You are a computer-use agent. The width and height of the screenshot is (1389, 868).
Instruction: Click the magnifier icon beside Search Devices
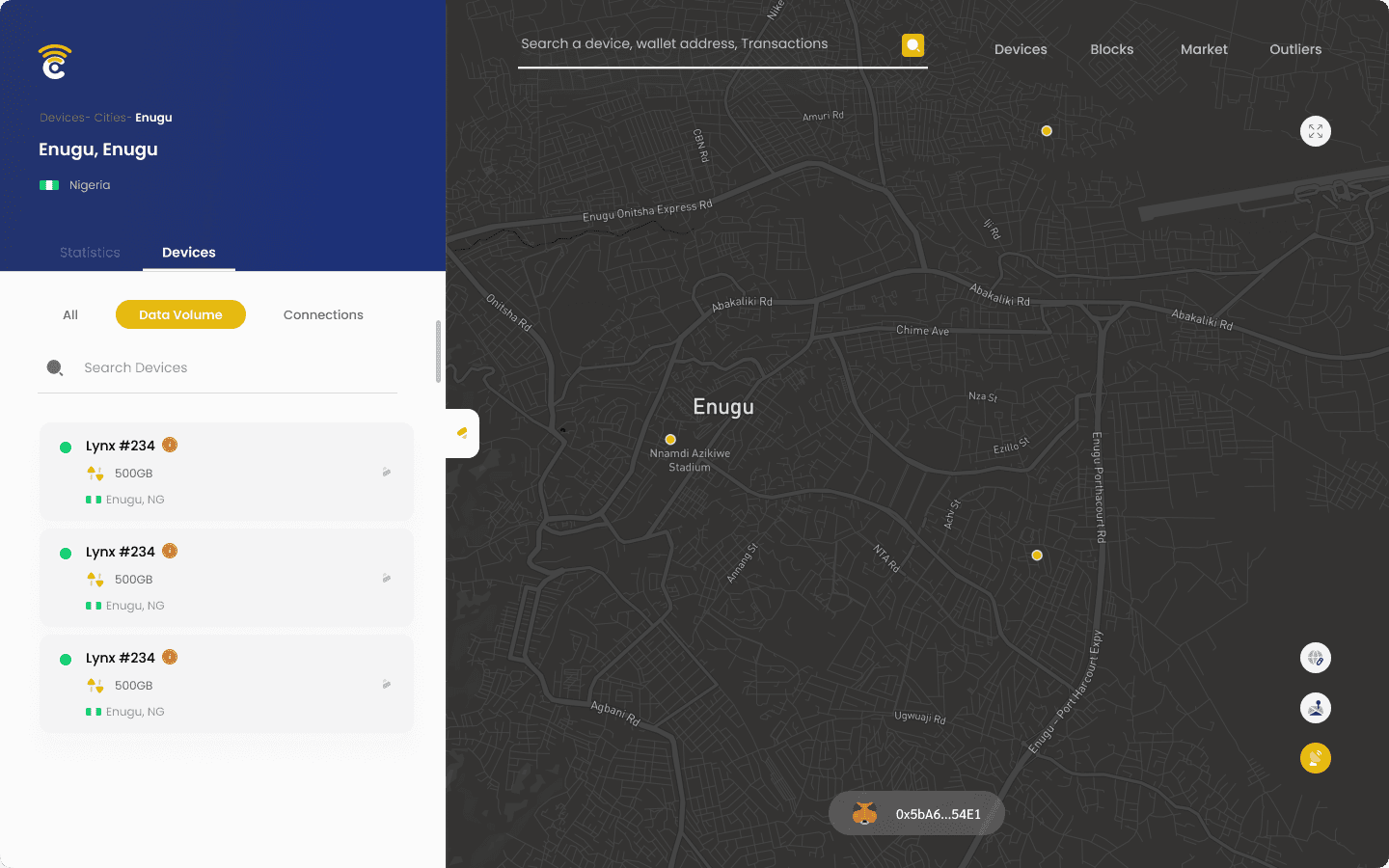[55, 367]
